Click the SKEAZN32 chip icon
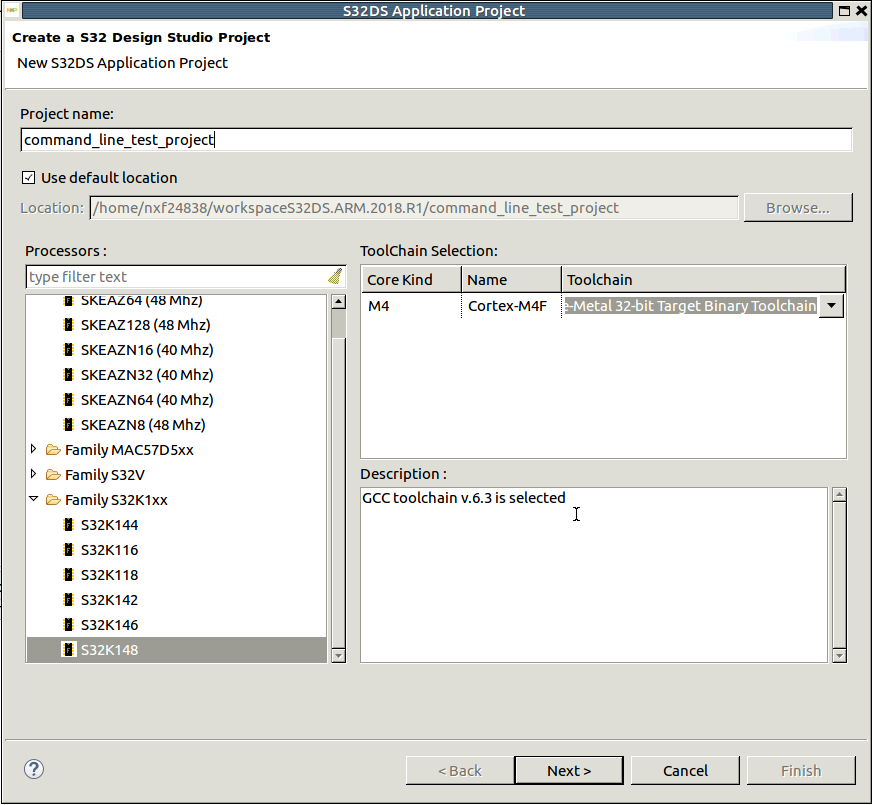Viewport: 872px width, 805px height. tap(68, 375)
